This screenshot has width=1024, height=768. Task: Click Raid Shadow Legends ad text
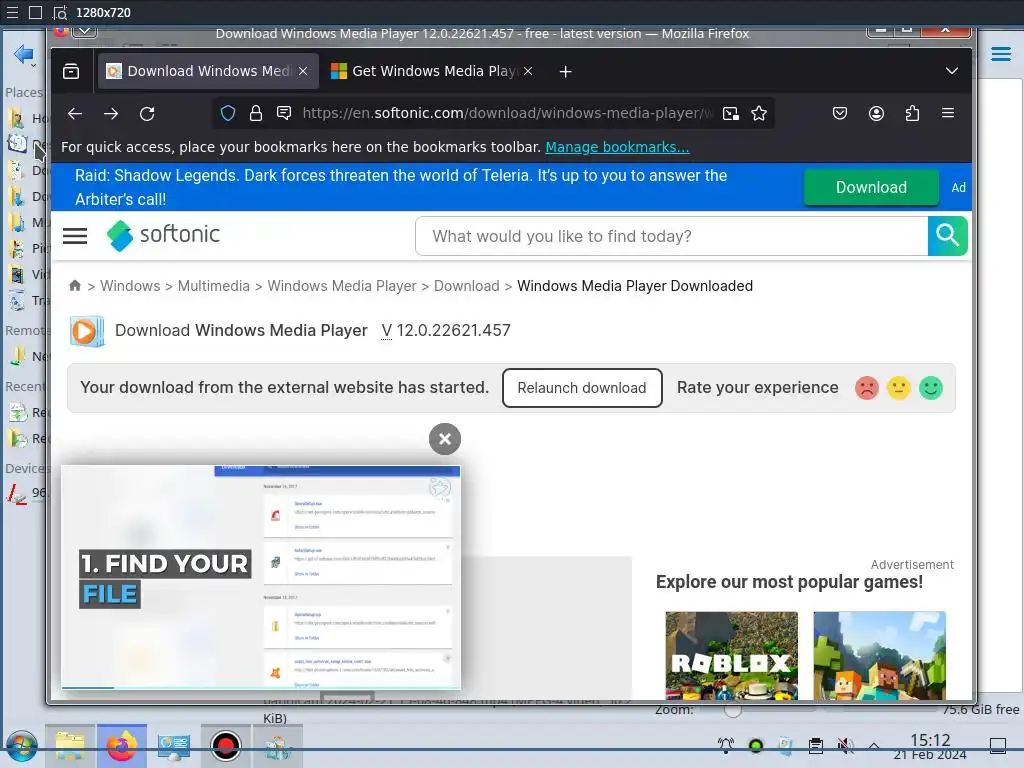[401, 187]
